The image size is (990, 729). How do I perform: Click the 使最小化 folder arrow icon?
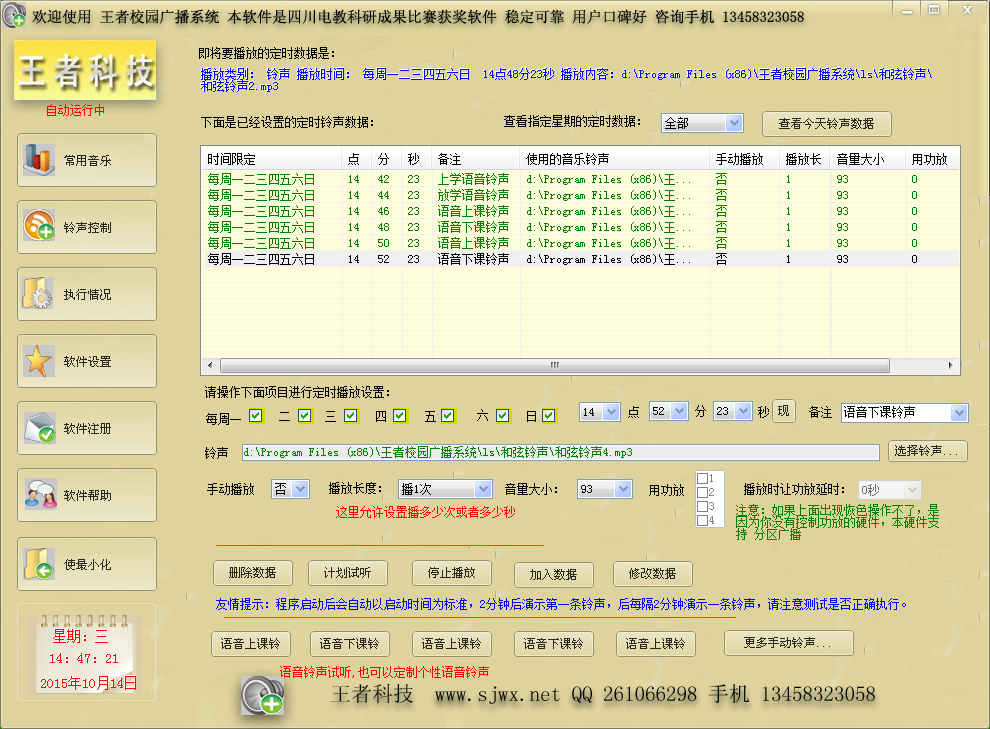(39, 564)
